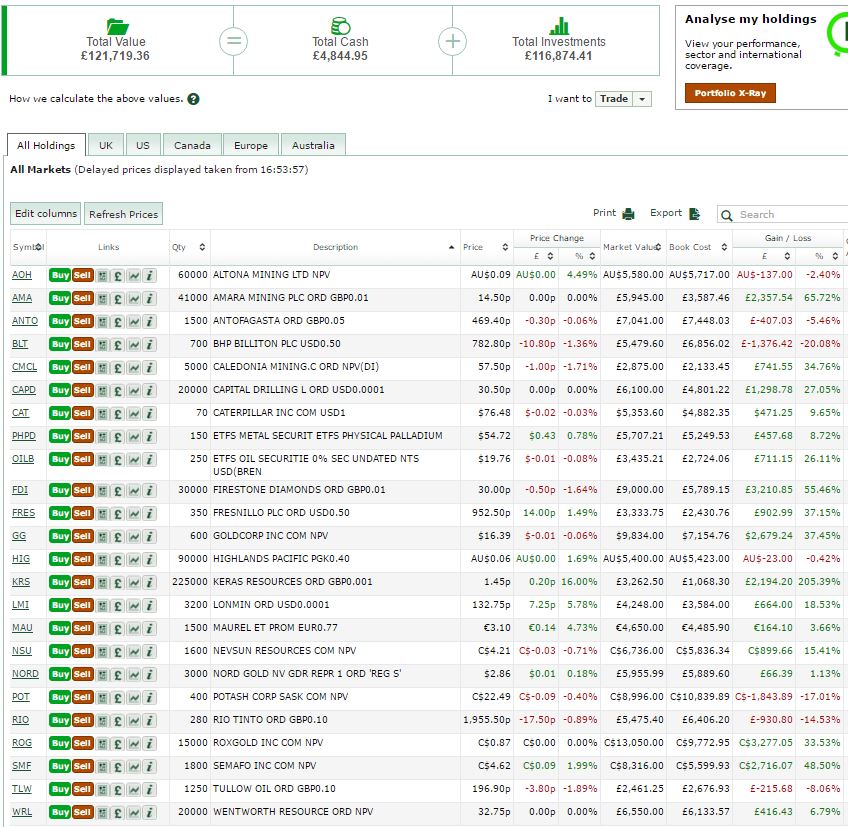Click the Print printer icon
This screenshot has height=827, width=848.
click(629, 214)
